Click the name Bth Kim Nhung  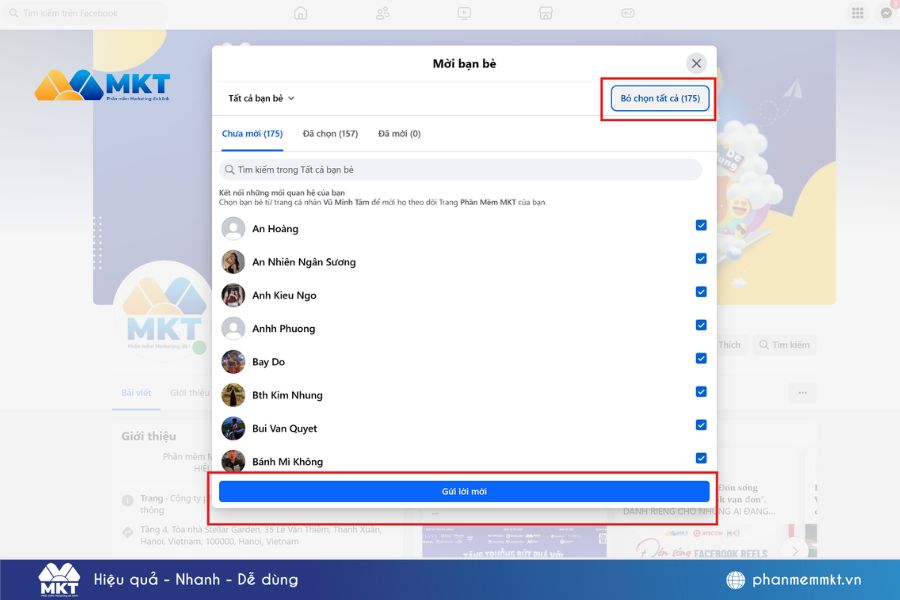288,395
